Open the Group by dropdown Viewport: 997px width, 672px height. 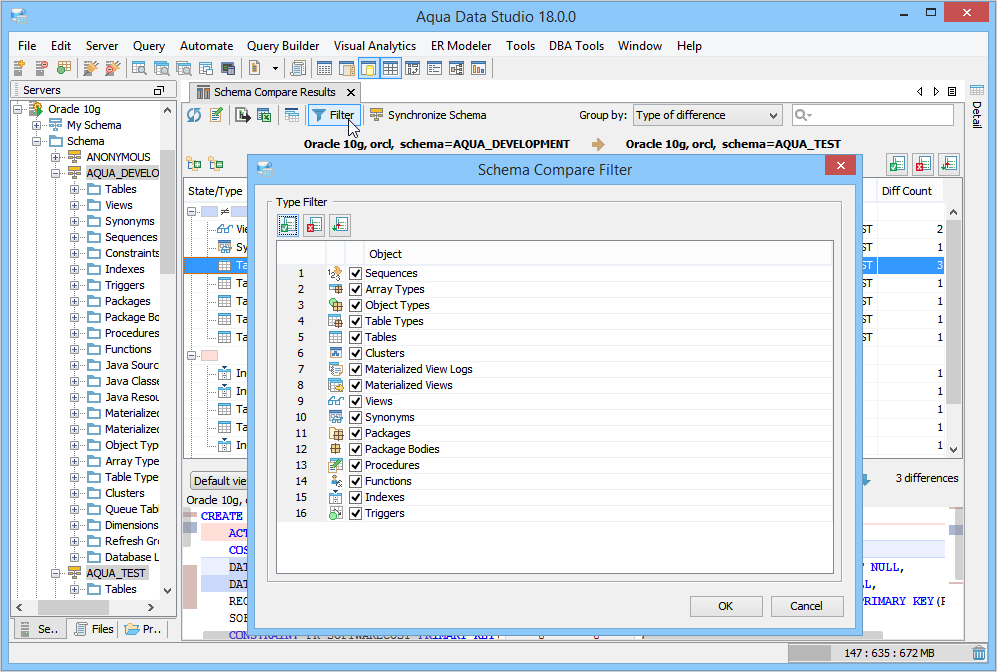click(707, 115)
